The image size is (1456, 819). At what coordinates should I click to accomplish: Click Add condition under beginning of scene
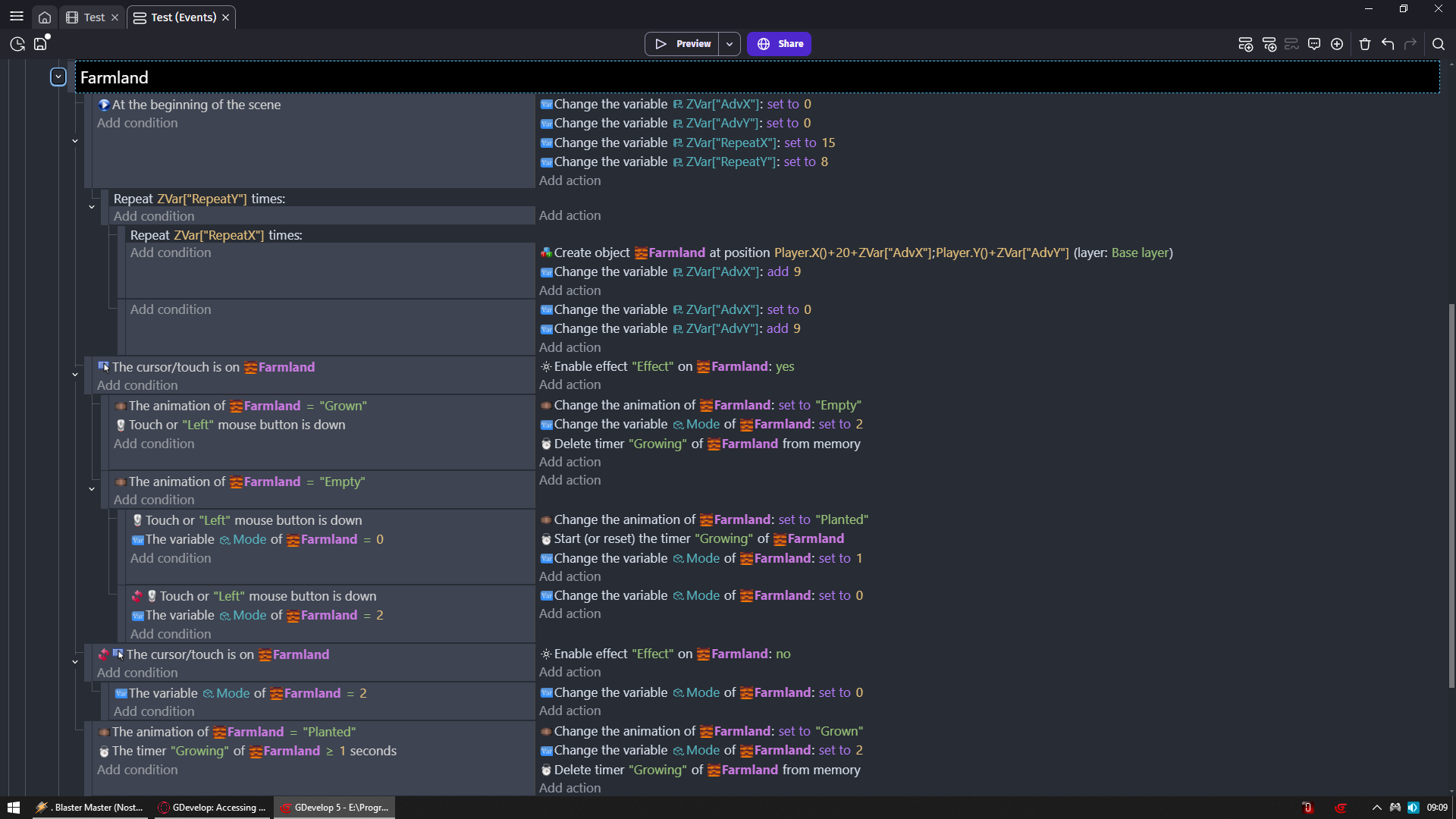tap(137, 123)
